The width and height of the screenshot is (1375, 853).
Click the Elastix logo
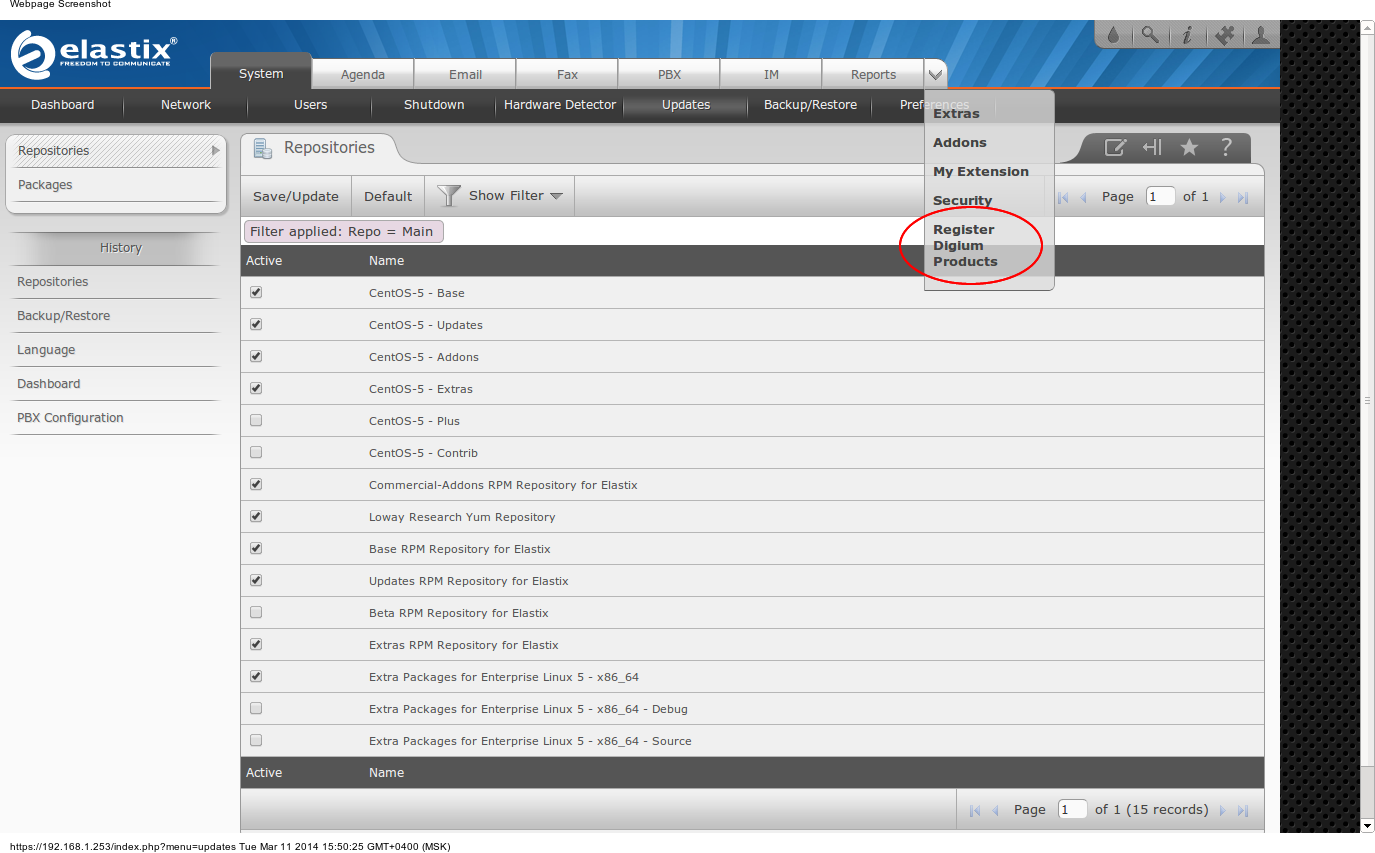(94, 54)
